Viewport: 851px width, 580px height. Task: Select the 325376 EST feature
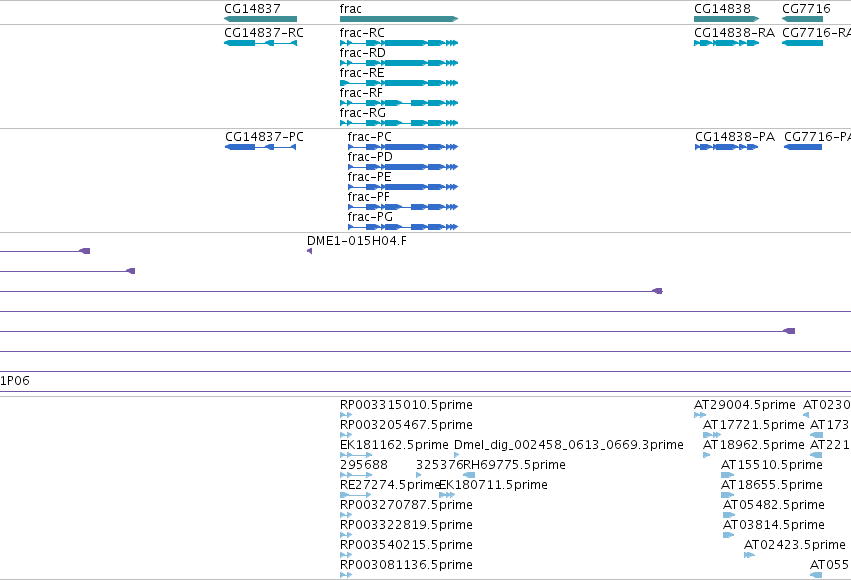click(x=418, y=475)
